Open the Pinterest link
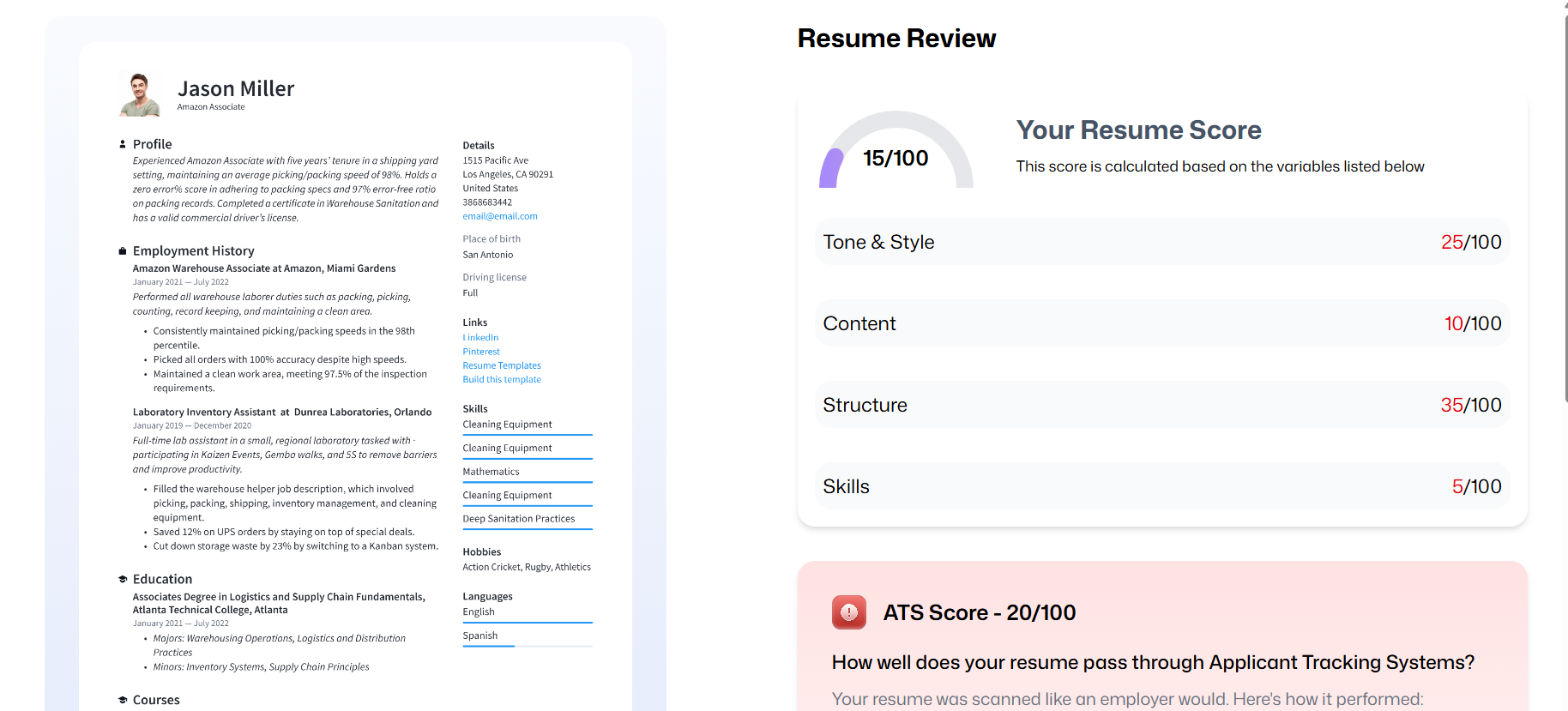 [x=481, y=352]
